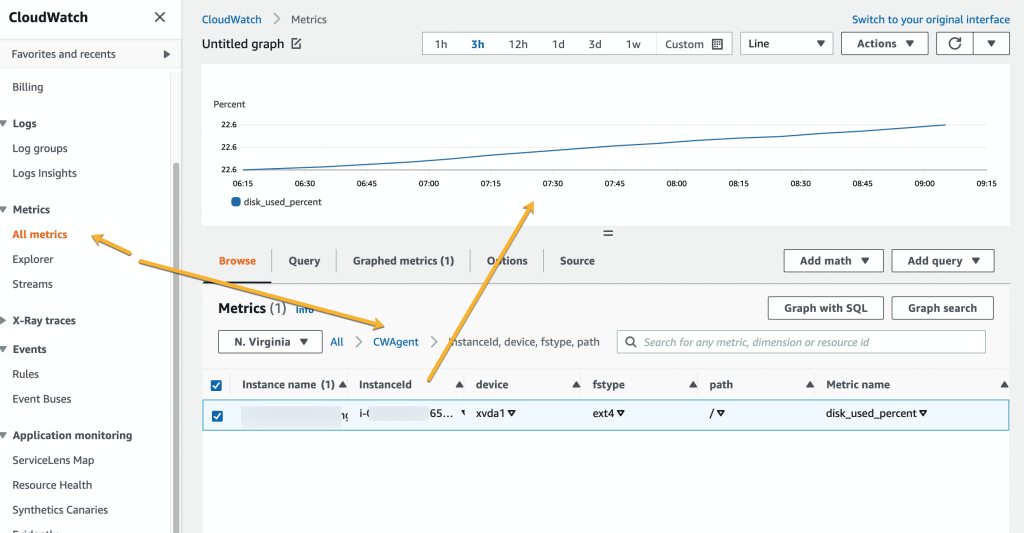Screen dimensions: 1024x533
Task: Open Event Buses under Events
Action: (42, 399)
